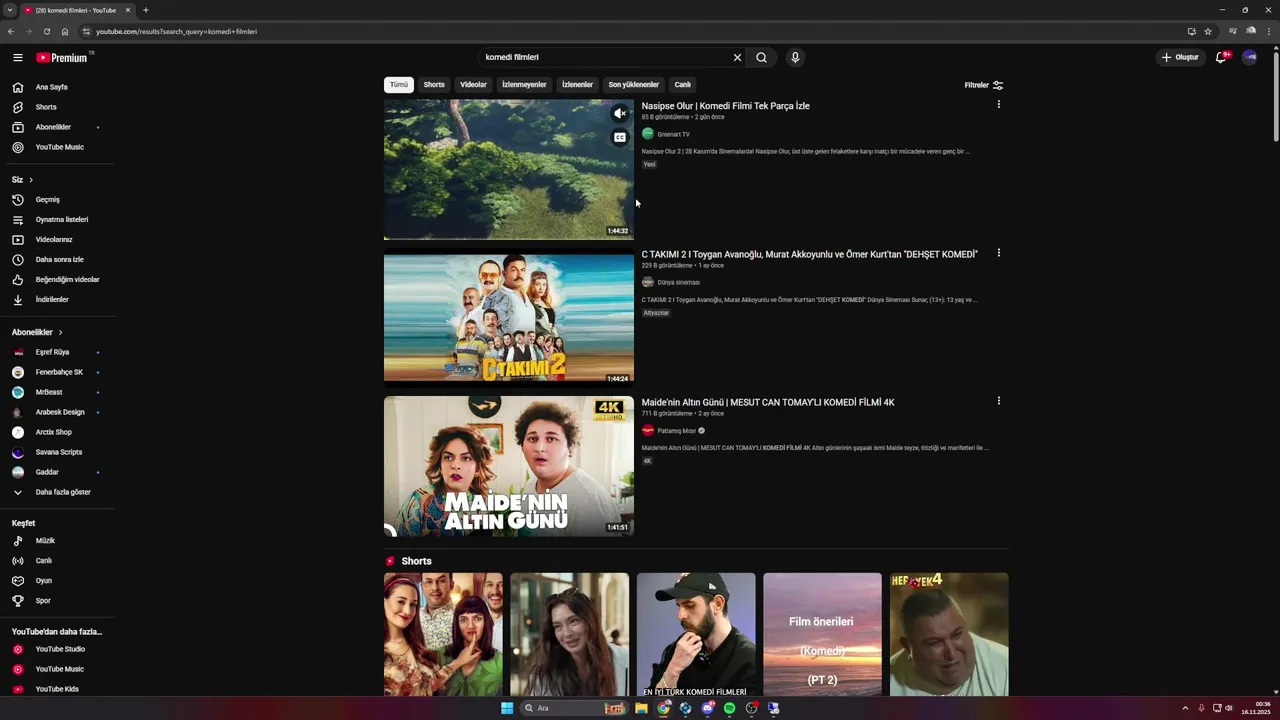Open YouTube Studio link
The image size is (1280, 720).
pos(58,649)
